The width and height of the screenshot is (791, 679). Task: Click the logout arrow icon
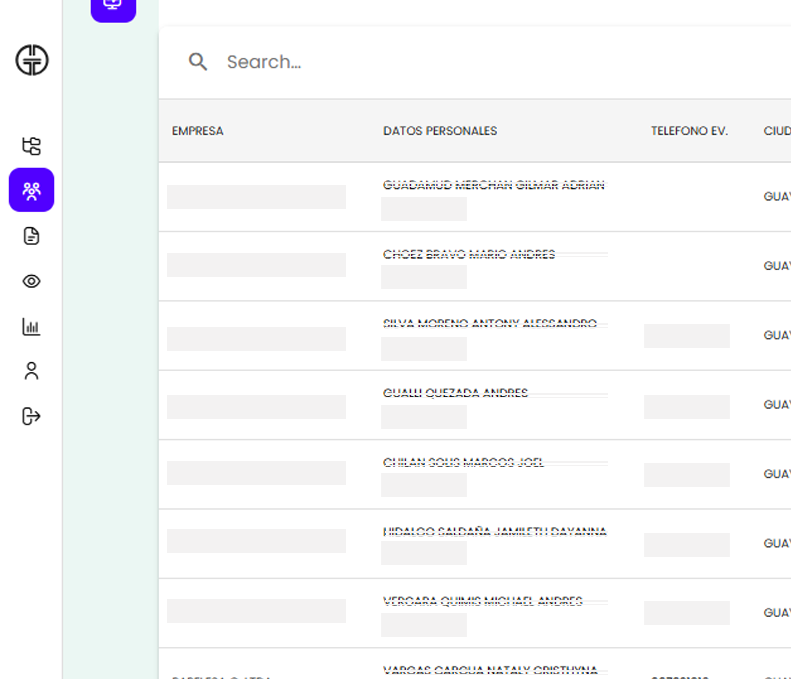coord(32,416)
